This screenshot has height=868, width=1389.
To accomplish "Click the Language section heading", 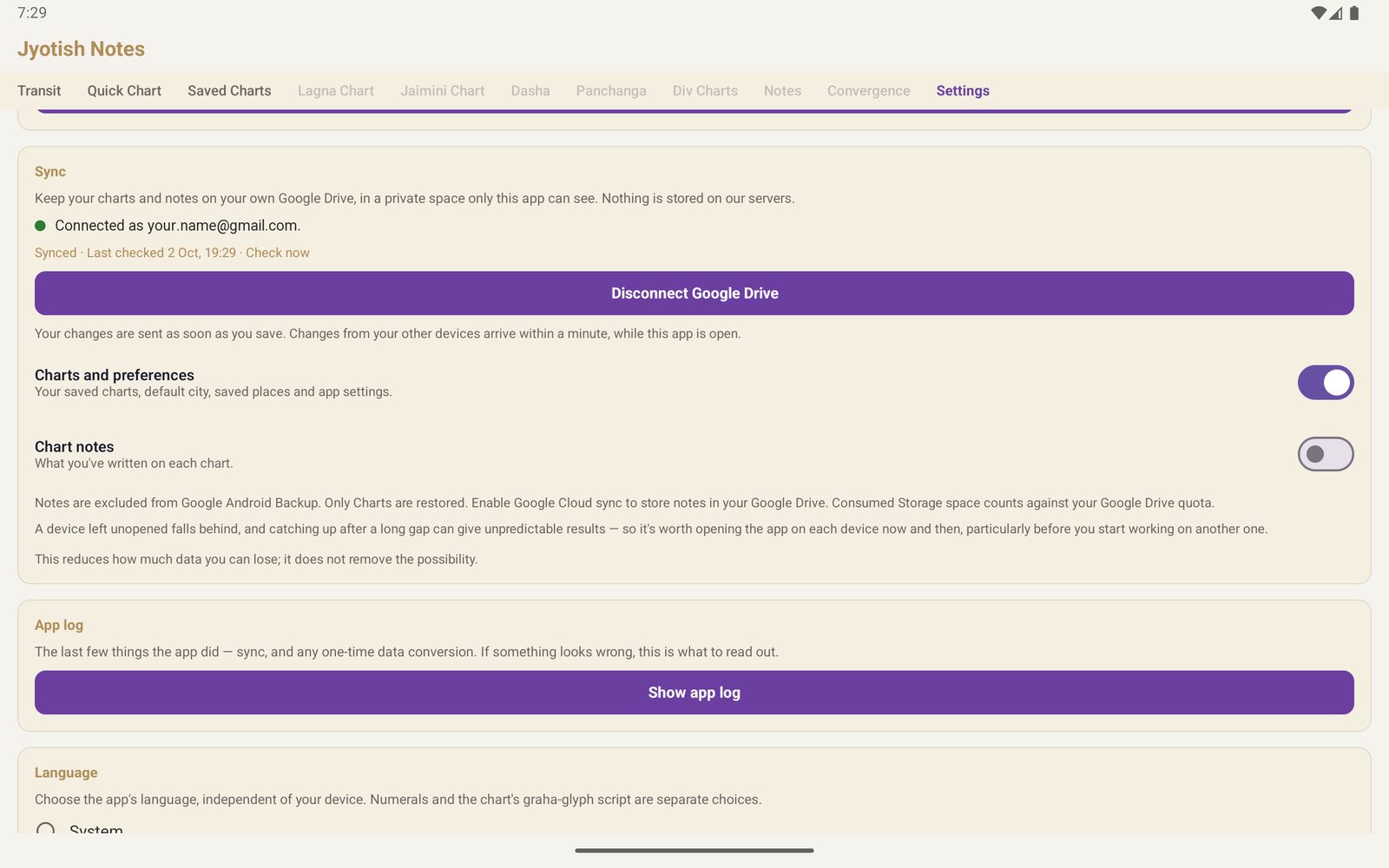I will pos(66,773).
